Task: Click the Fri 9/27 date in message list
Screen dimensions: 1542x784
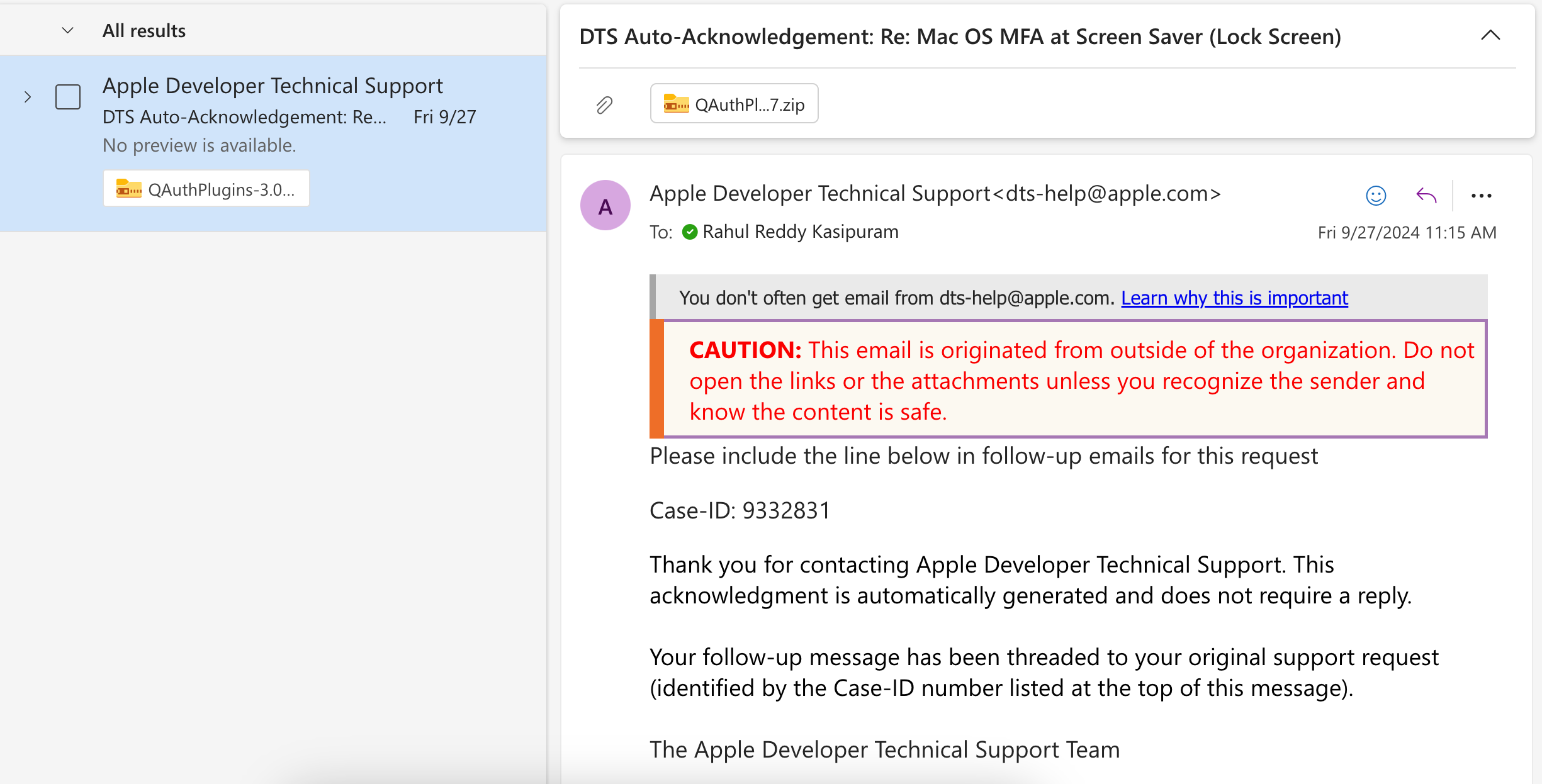Action: 444,117
